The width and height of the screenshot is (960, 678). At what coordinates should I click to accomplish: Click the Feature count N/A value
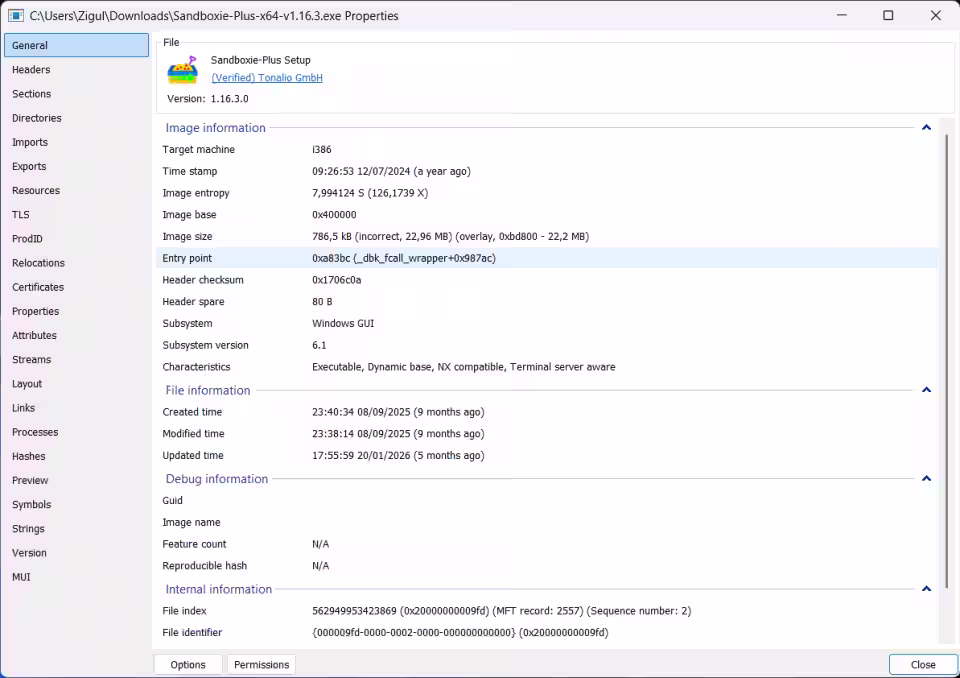320,544
